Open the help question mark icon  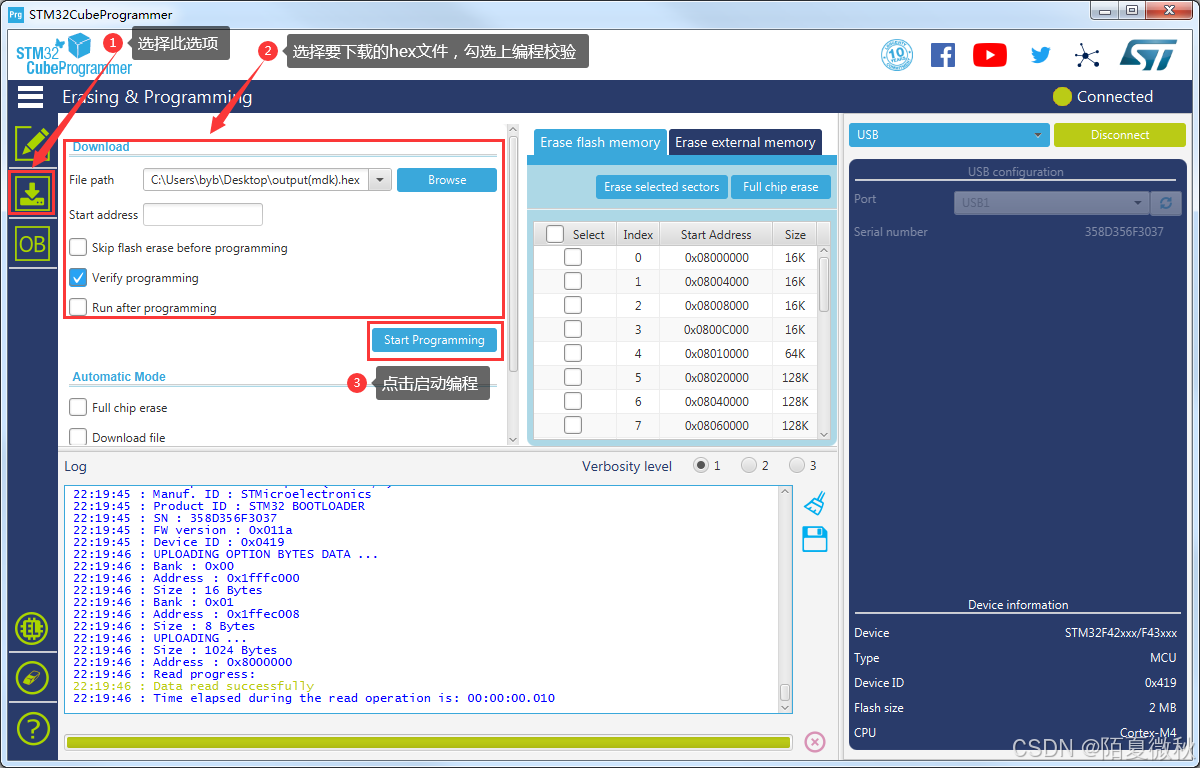pos(32,728)
